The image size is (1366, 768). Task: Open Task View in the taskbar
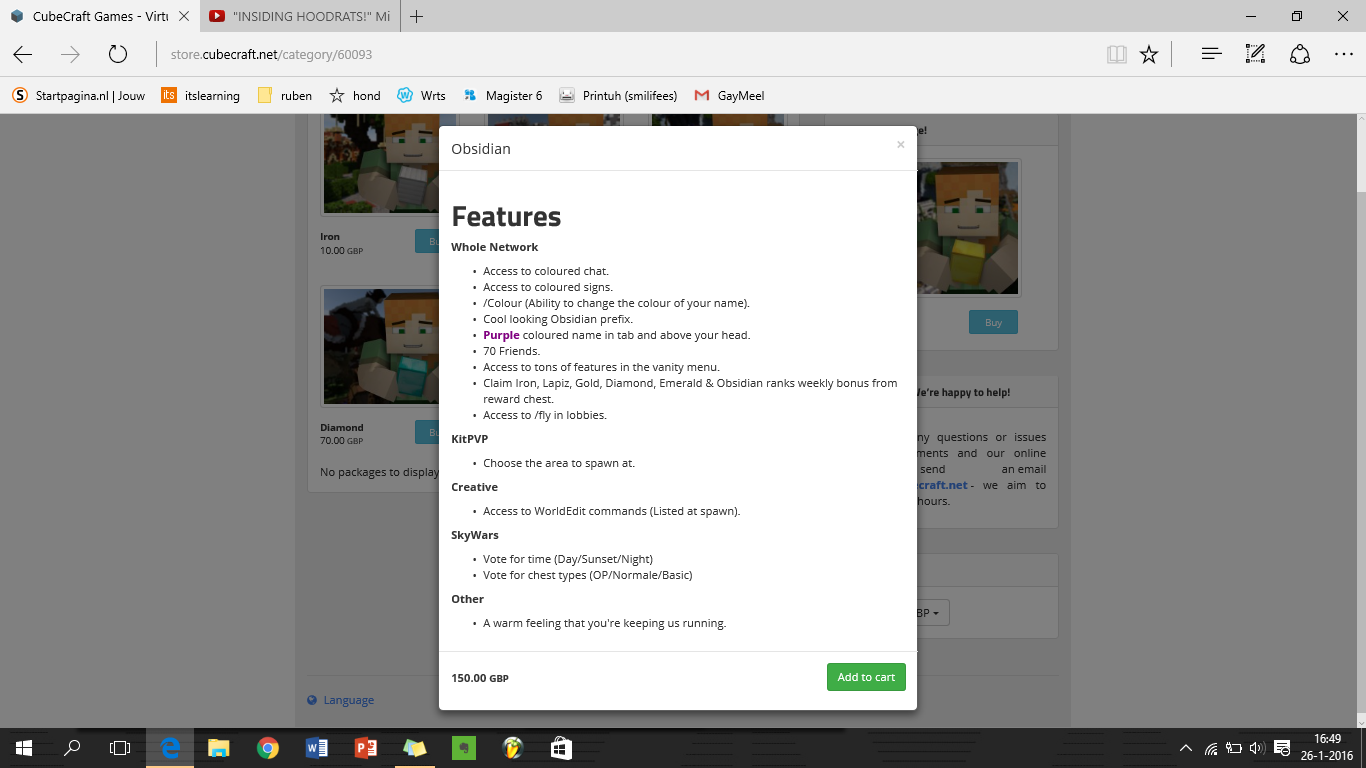click(120, 748)
